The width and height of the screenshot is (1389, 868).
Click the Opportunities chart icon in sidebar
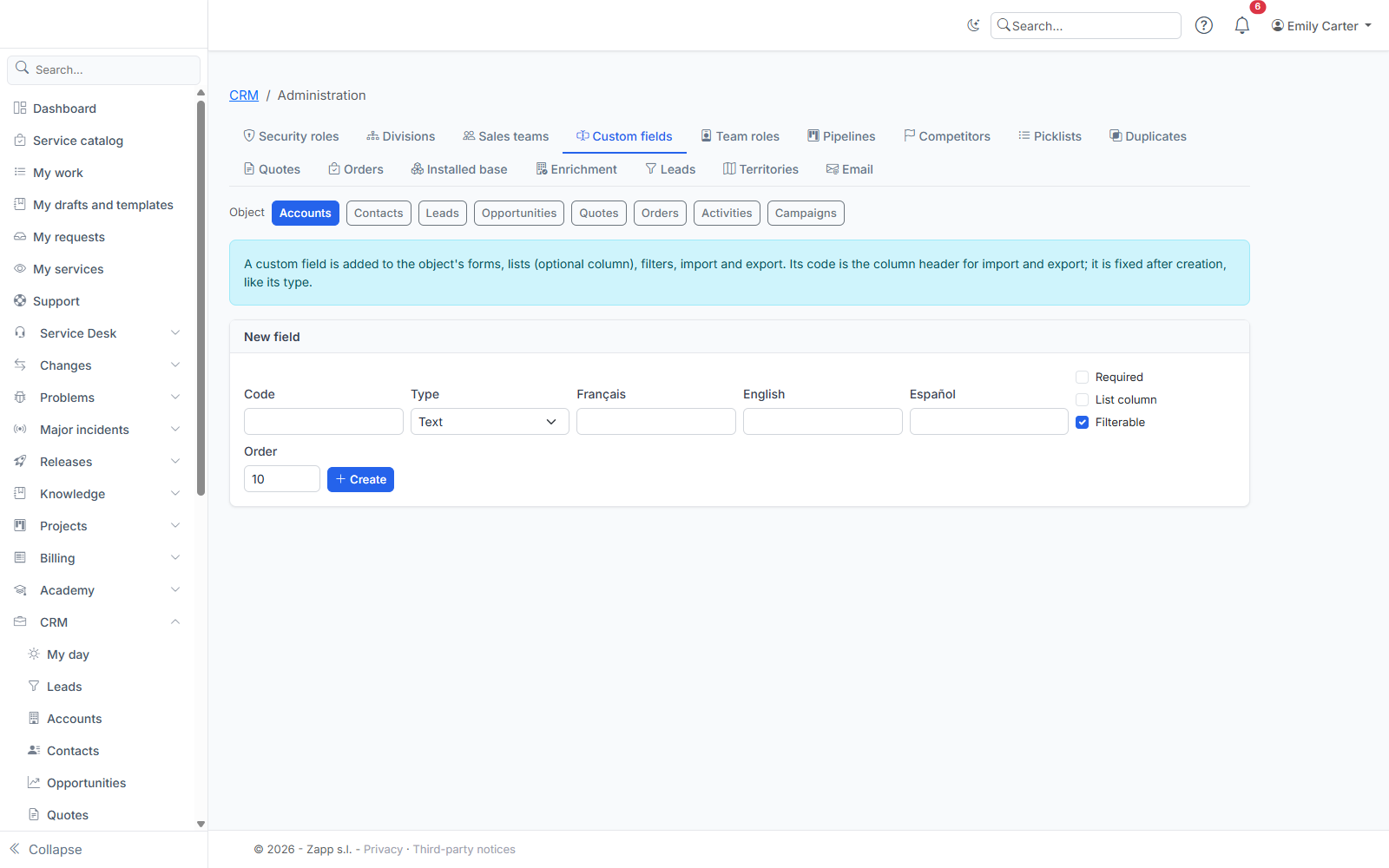34,783
